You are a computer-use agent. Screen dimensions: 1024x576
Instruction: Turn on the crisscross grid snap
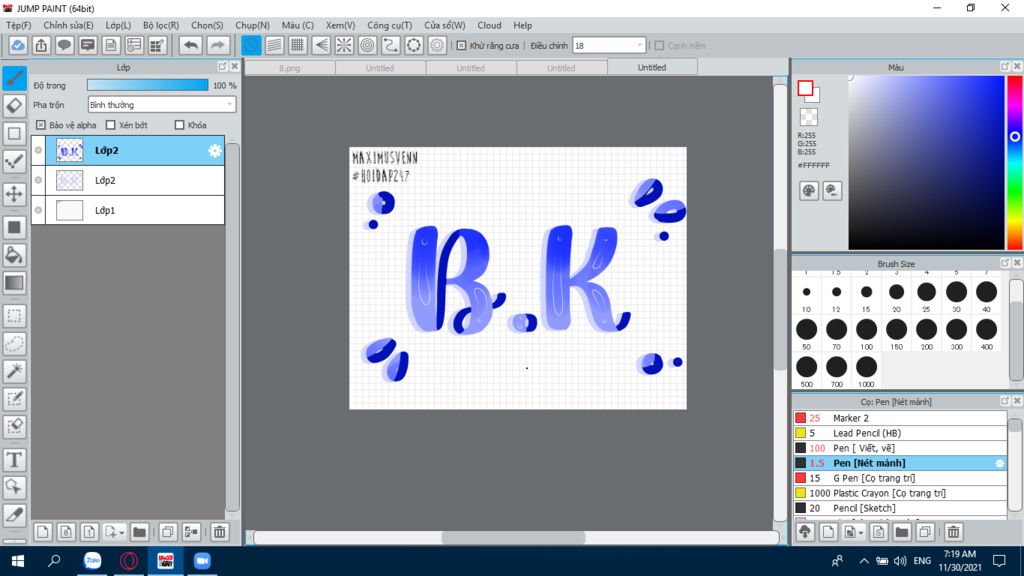(298, 45)
